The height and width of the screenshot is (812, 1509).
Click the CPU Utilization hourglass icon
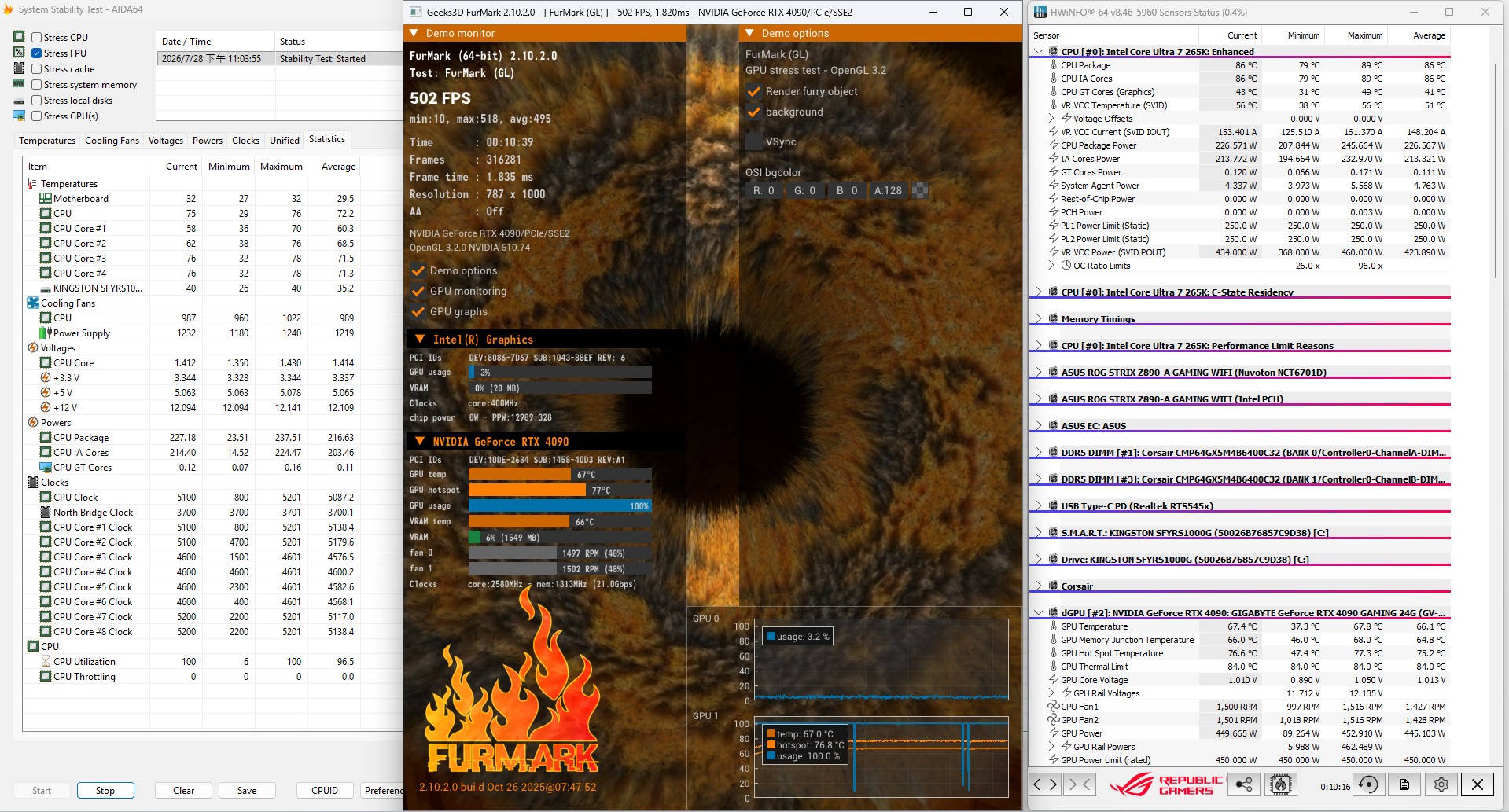(46, 661)
